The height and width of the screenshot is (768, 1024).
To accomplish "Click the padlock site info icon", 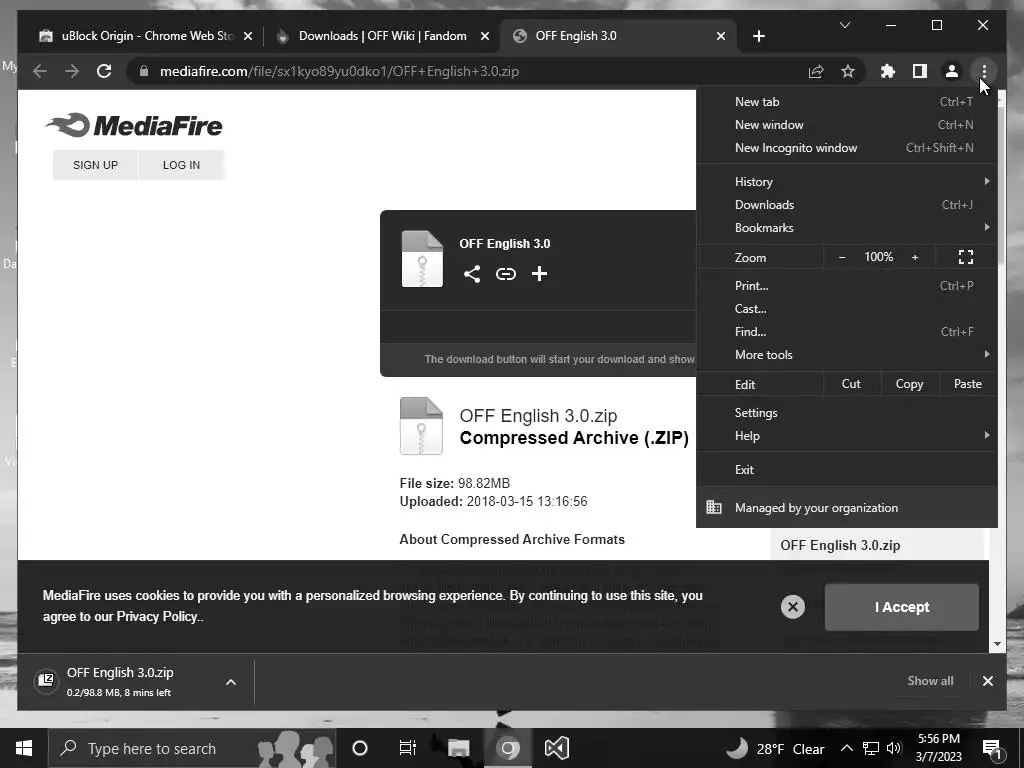I will pos(144,71).
